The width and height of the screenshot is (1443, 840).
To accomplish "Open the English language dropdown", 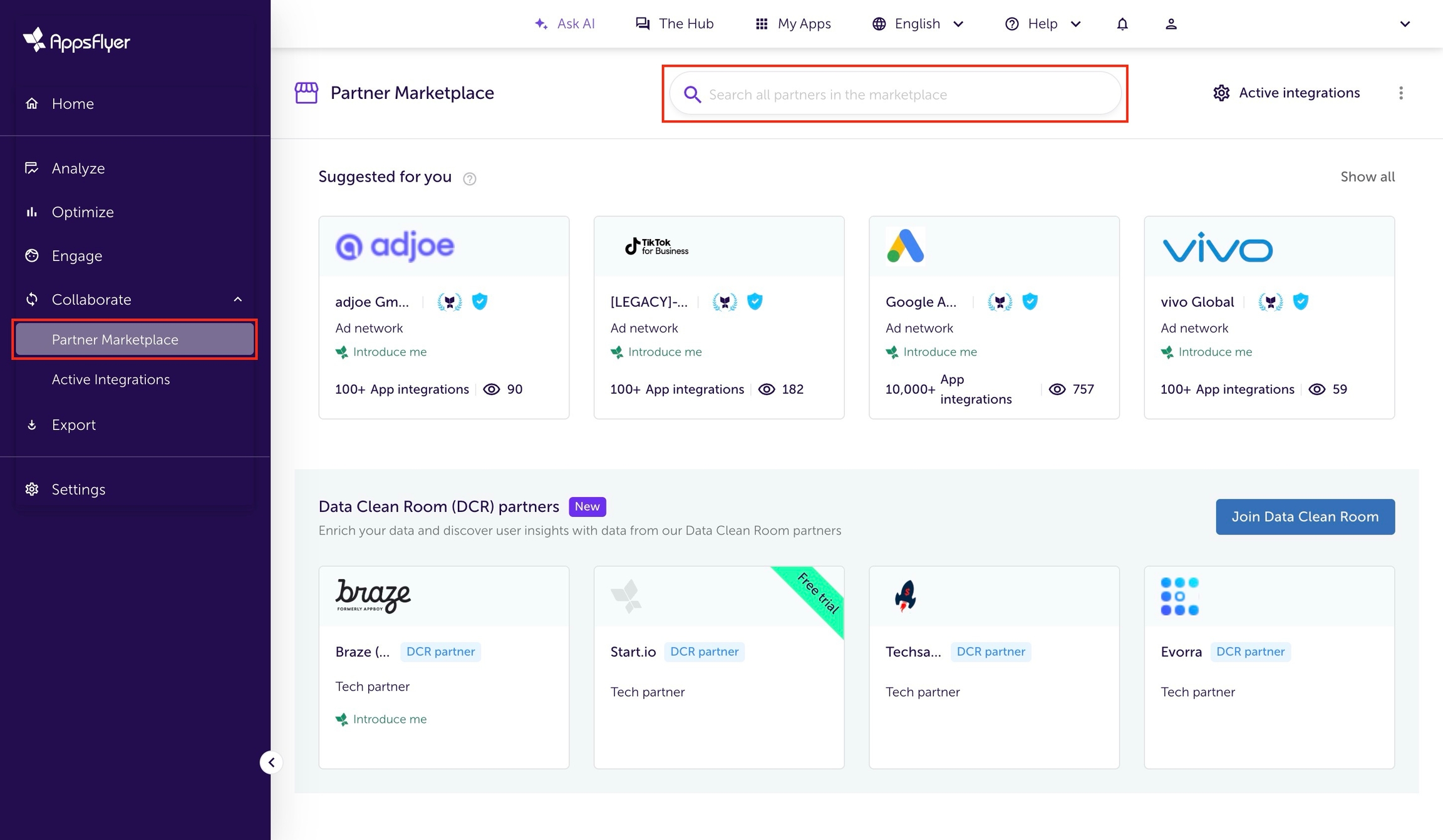I will (918, 24).
